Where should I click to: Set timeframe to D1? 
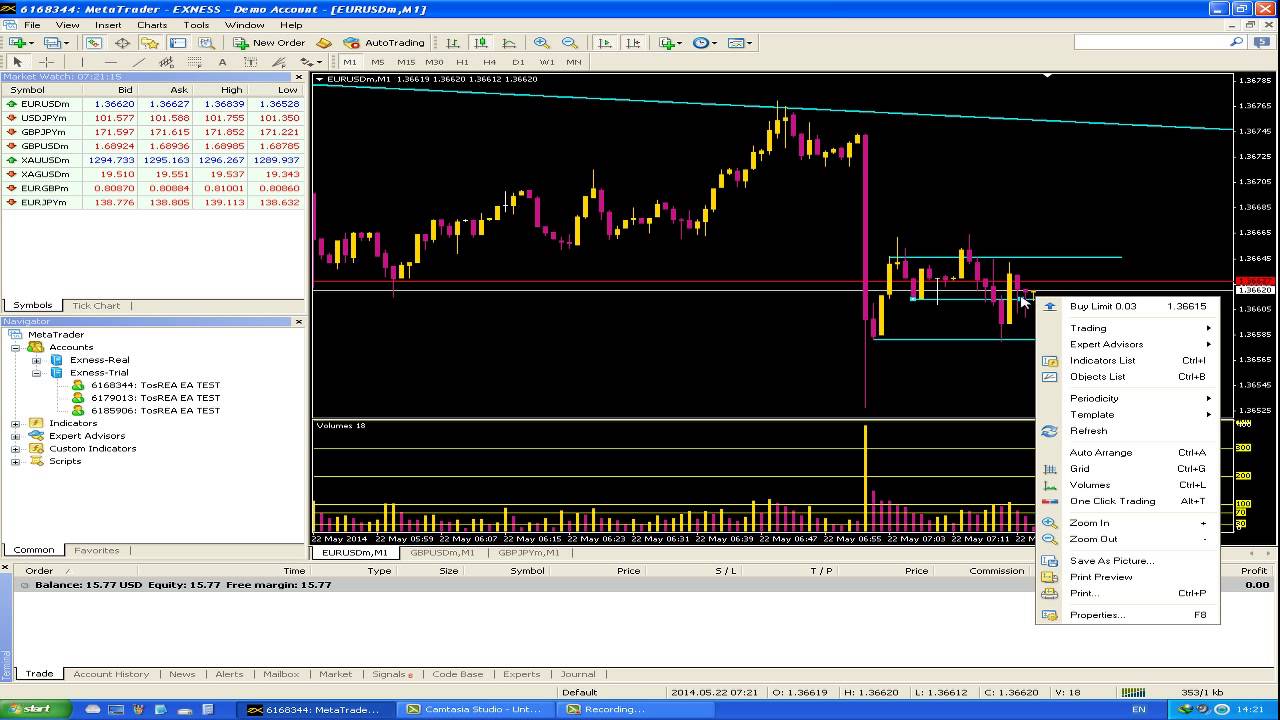tap(518, 62)
